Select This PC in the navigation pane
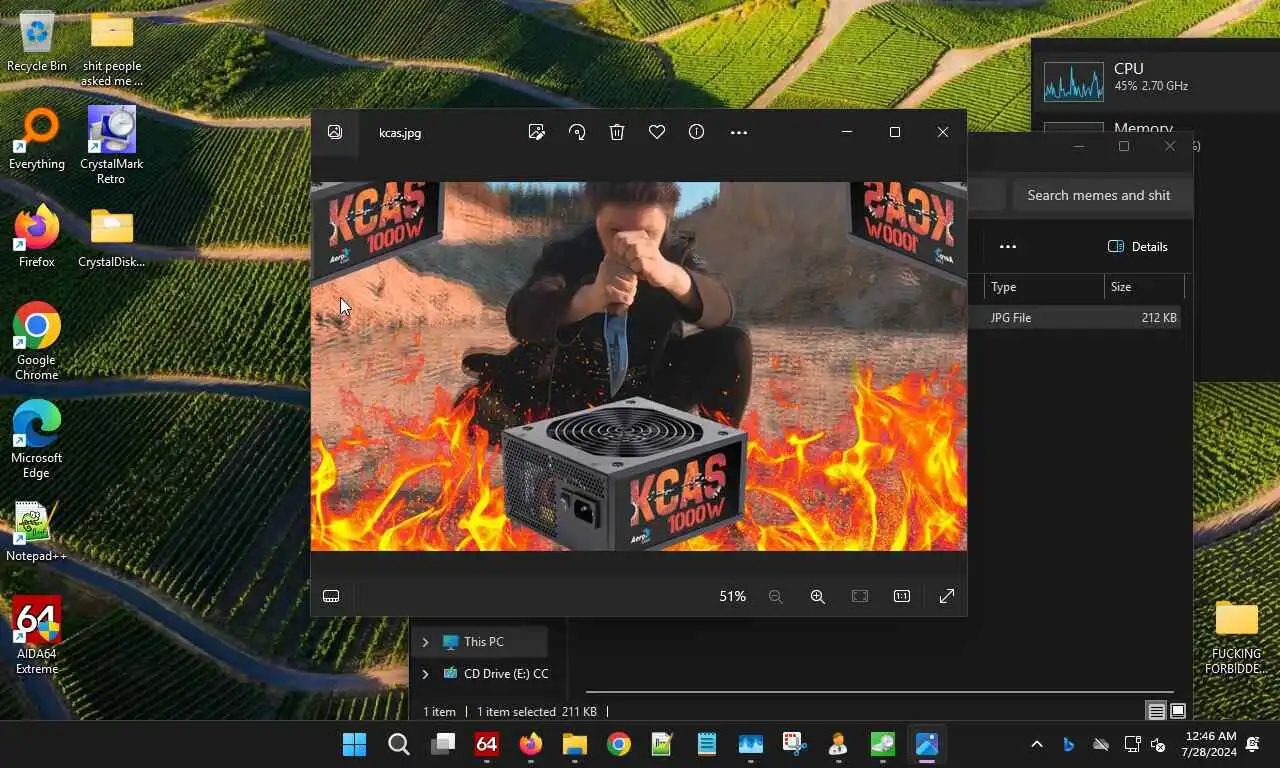This screenshot has width=1280, height=768. pyautogui.click(x=483, y=642)
